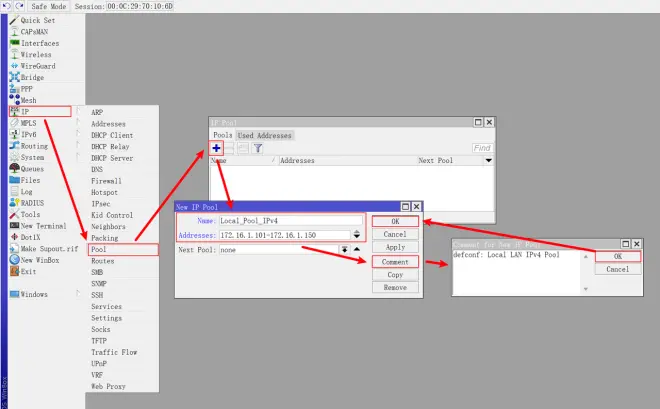
Task: Open Services from the IP submenu
Action: coord(106,306)
